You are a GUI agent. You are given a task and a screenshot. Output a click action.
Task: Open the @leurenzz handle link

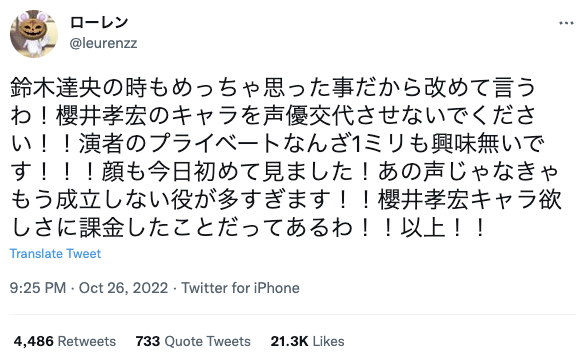tap(104, 43)
